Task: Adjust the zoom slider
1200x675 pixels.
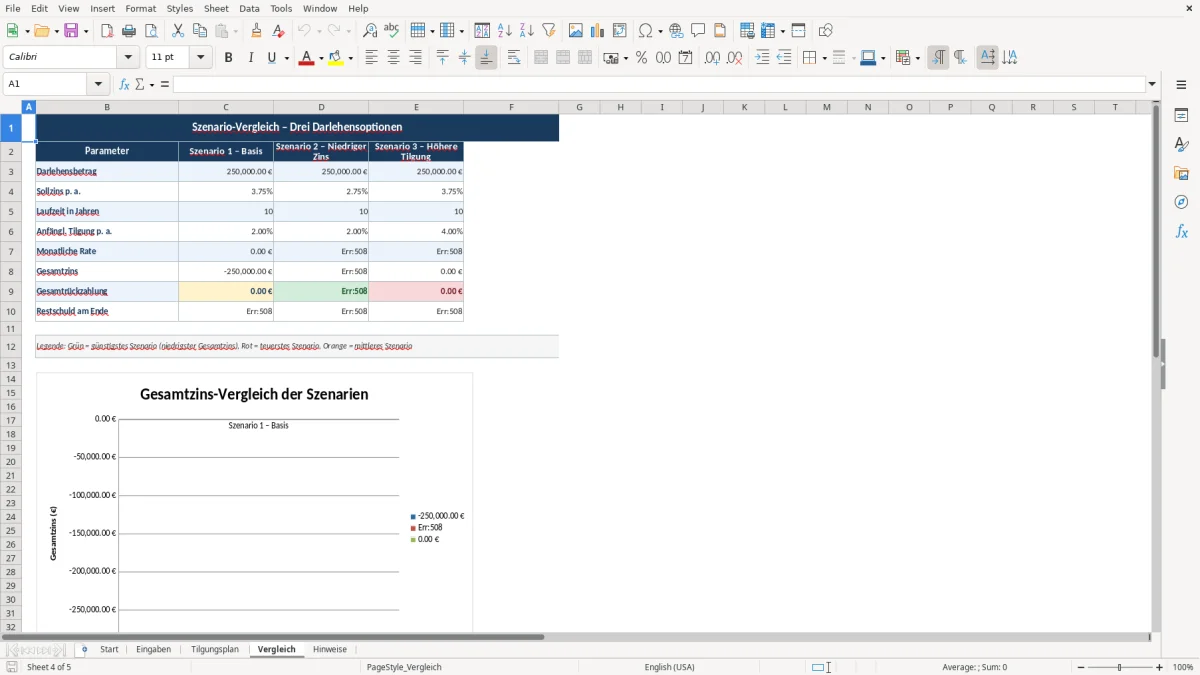Action: pos(1120,667)
